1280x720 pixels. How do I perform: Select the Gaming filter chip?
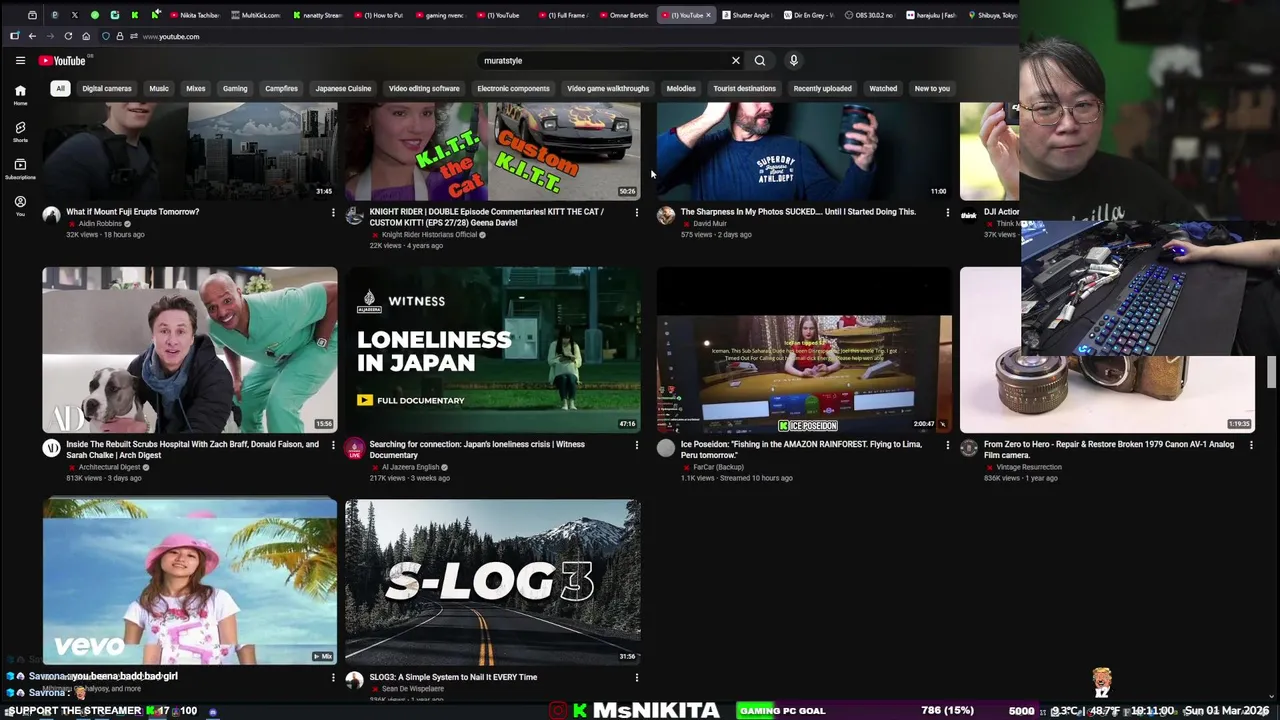(x=235, y=88)
